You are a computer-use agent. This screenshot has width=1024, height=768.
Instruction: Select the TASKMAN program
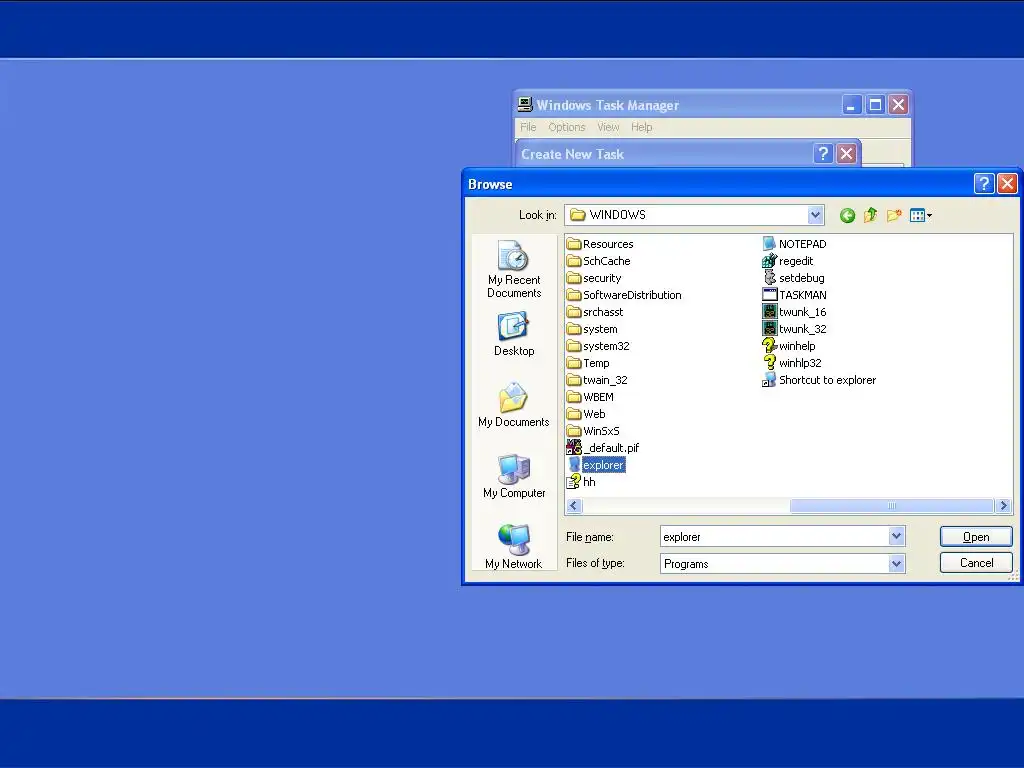[x=794, y=295]
